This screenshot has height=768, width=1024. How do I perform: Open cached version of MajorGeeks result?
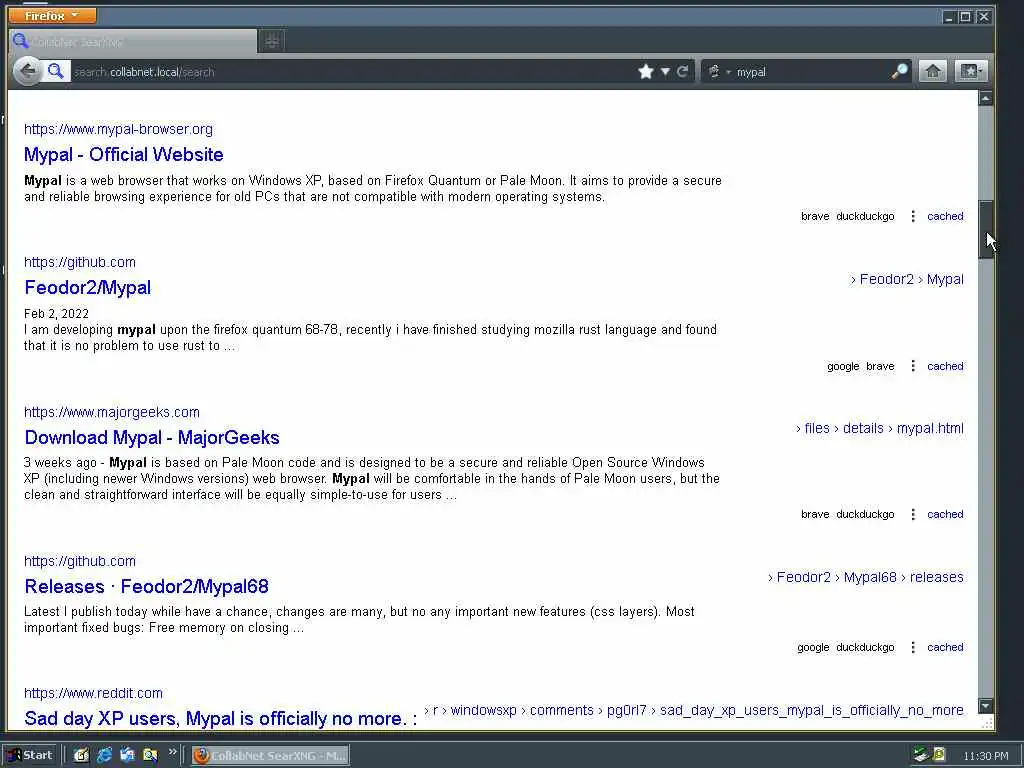(945, 514)
